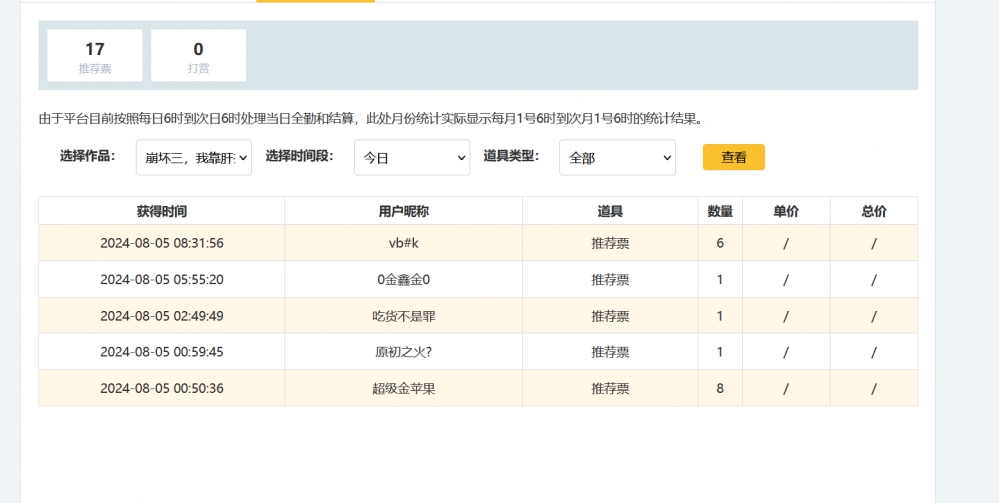Click the 用户昵称 column header
This screenshot has width=999, height=503.
(403, 211)
